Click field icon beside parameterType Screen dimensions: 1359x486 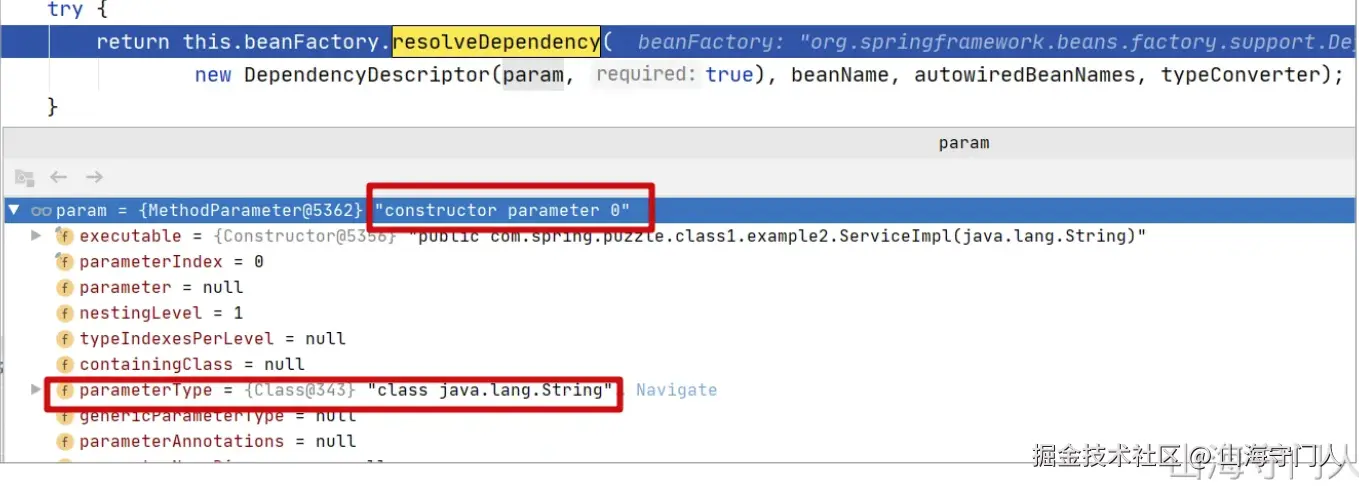tap(64, 390)
